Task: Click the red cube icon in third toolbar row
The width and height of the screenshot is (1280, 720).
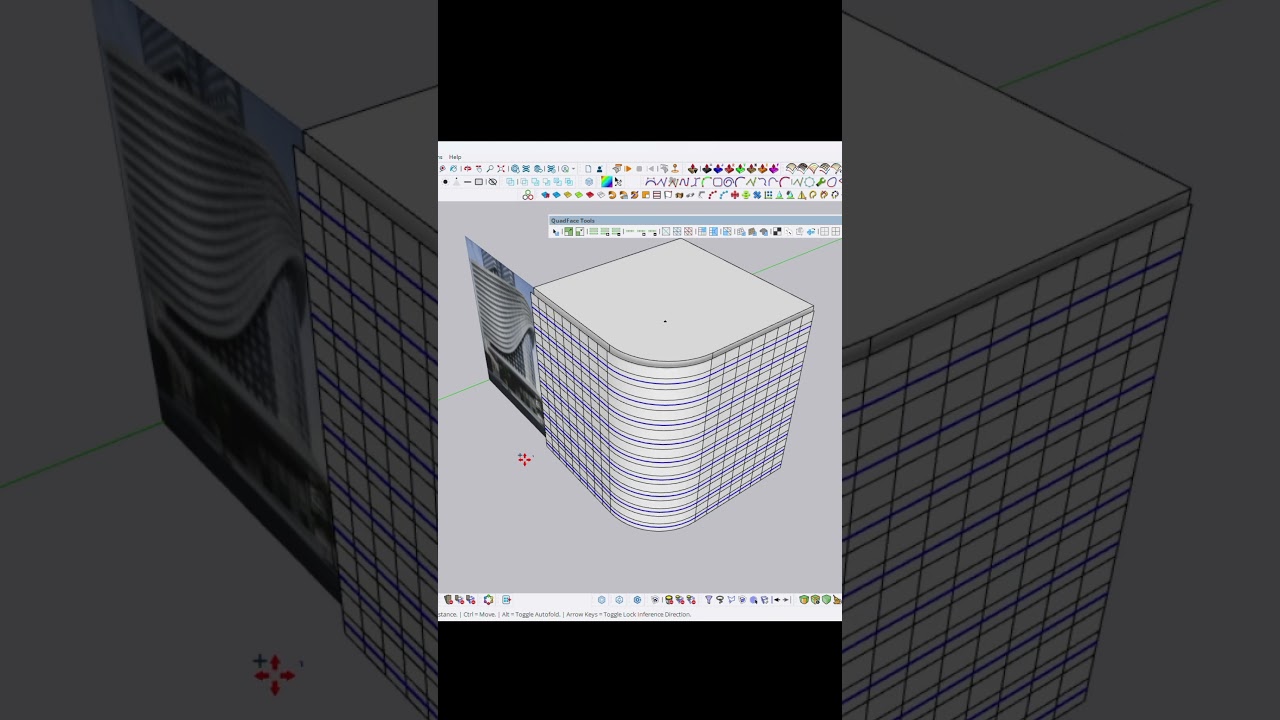Action: click(x=590, y=195)
